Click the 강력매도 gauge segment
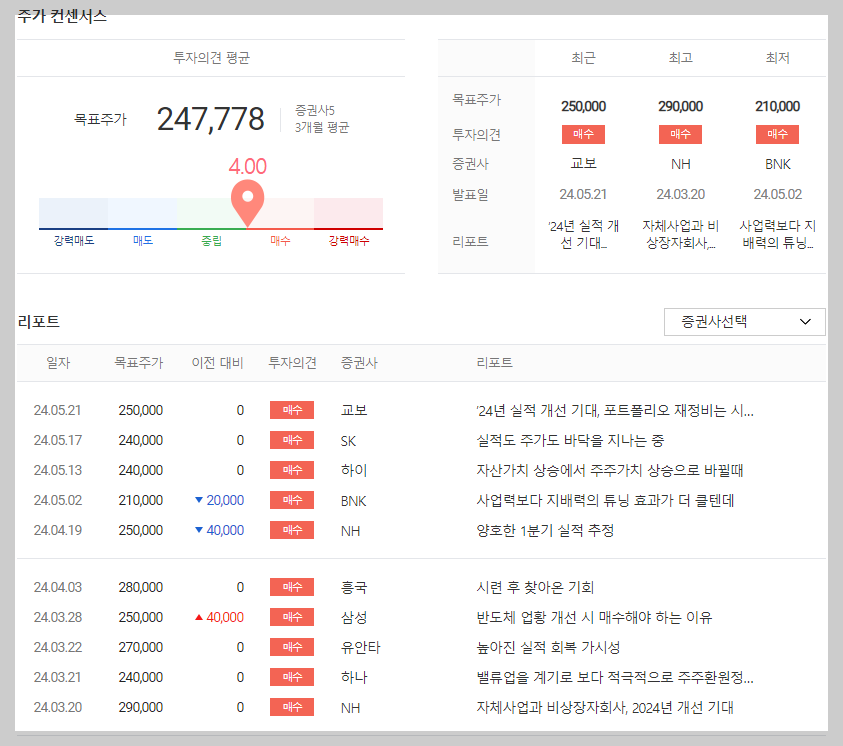Viewport: 843px width, 746px height. (74, 213)
